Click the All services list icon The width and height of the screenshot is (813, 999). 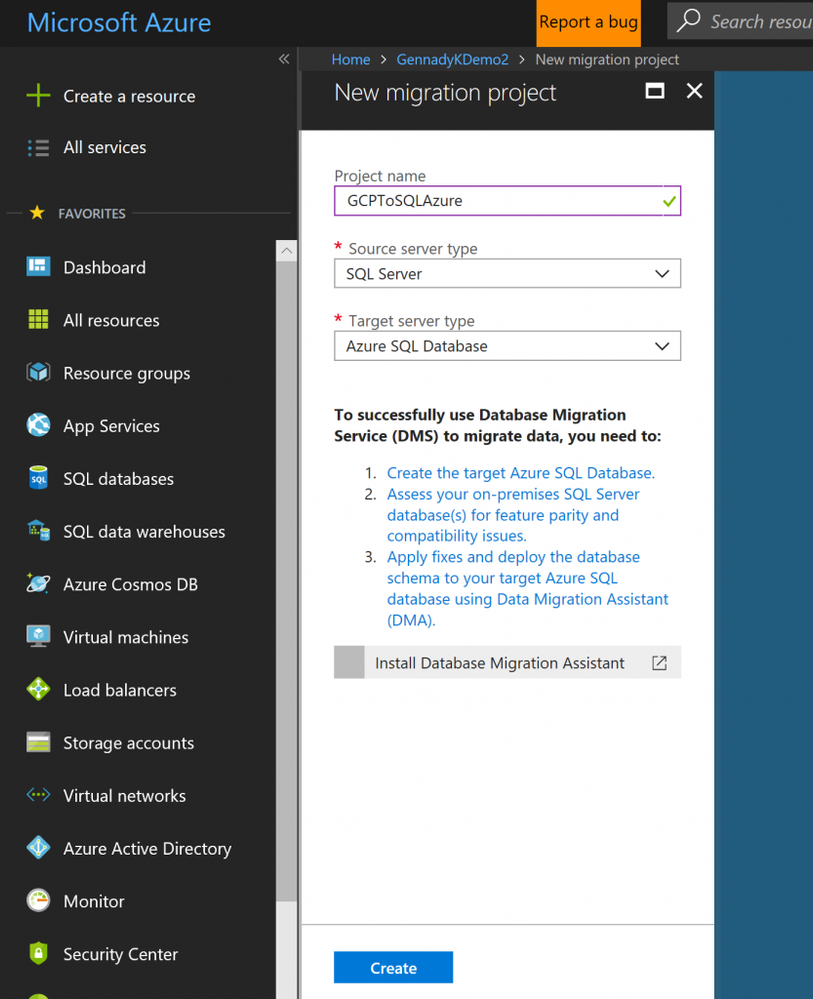click(x=38, y=148)
